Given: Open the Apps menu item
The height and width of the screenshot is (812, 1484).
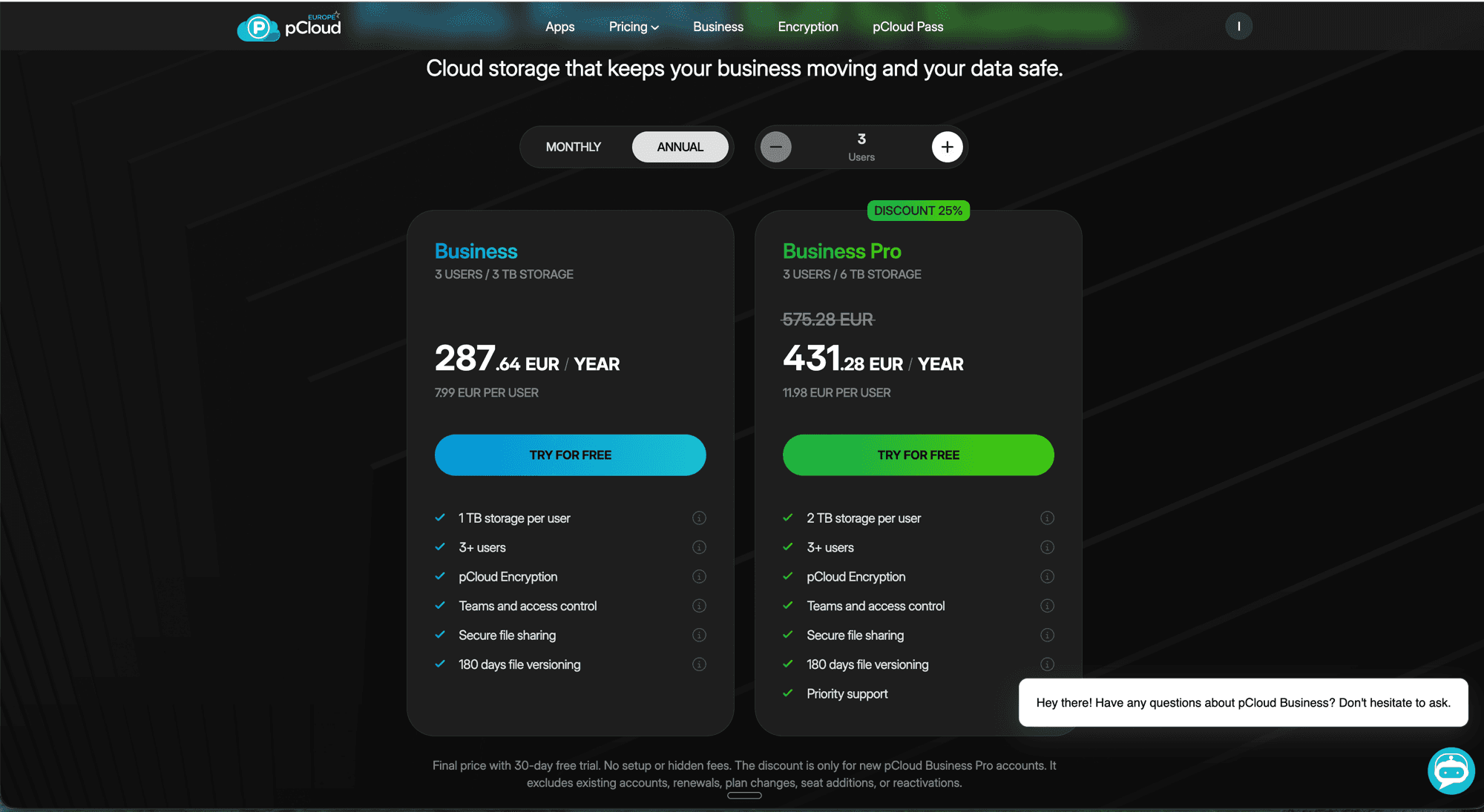Looking at the screenshot, I should click(x=559, y=26).
